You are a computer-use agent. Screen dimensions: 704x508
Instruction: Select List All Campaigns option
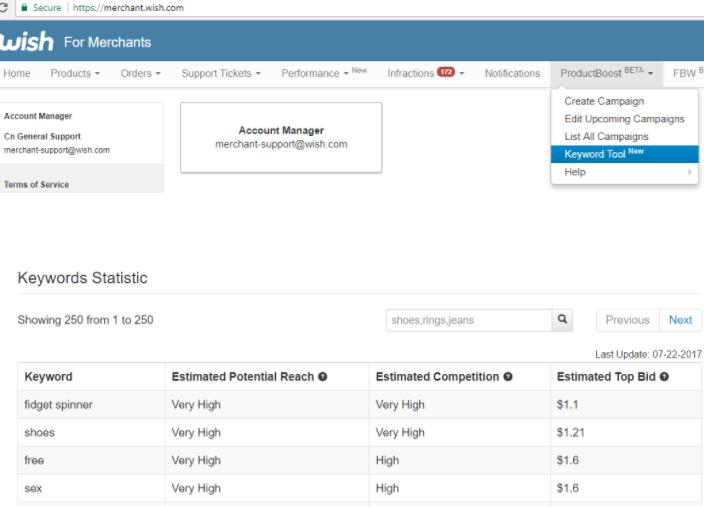(x=606, y=136)
